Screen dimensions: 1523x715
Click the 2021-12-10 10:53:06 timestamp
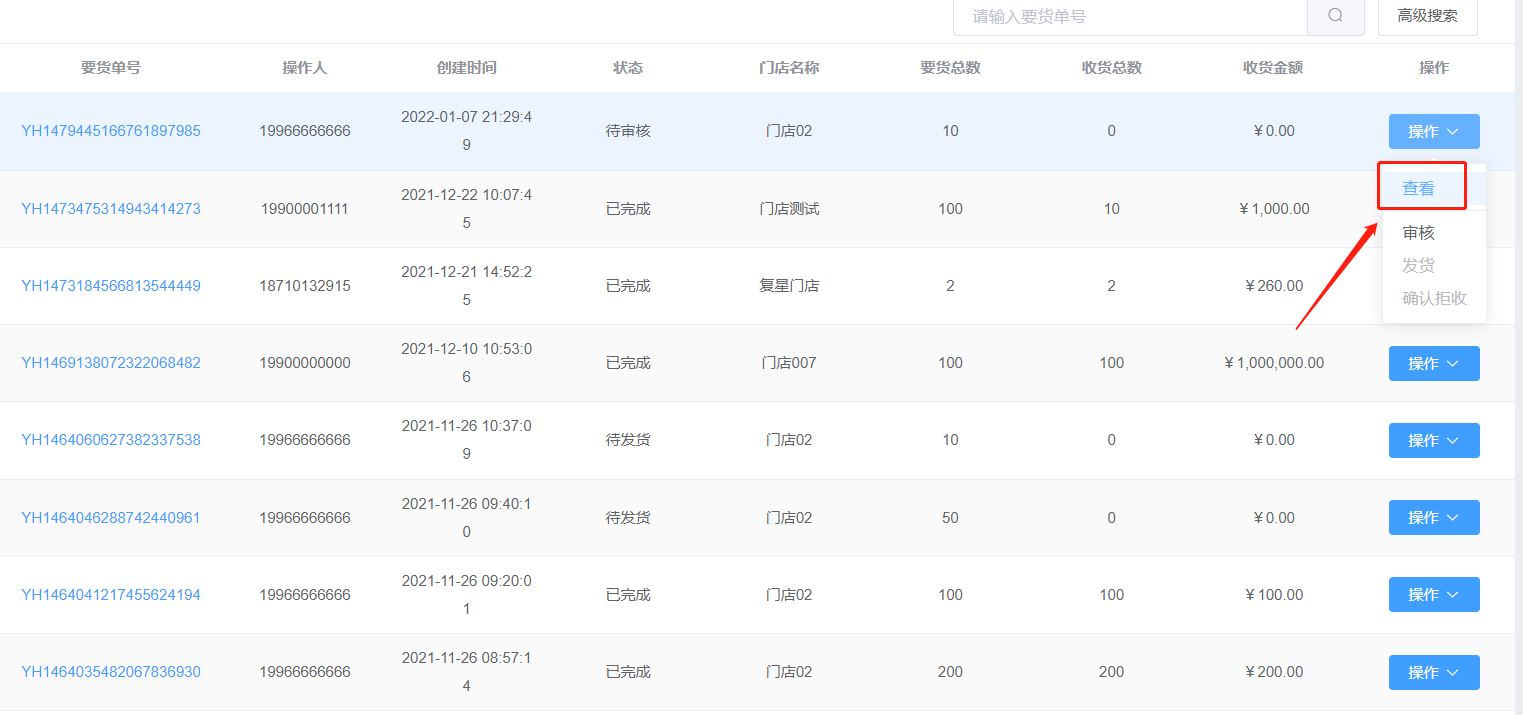[x=467, y=363]
